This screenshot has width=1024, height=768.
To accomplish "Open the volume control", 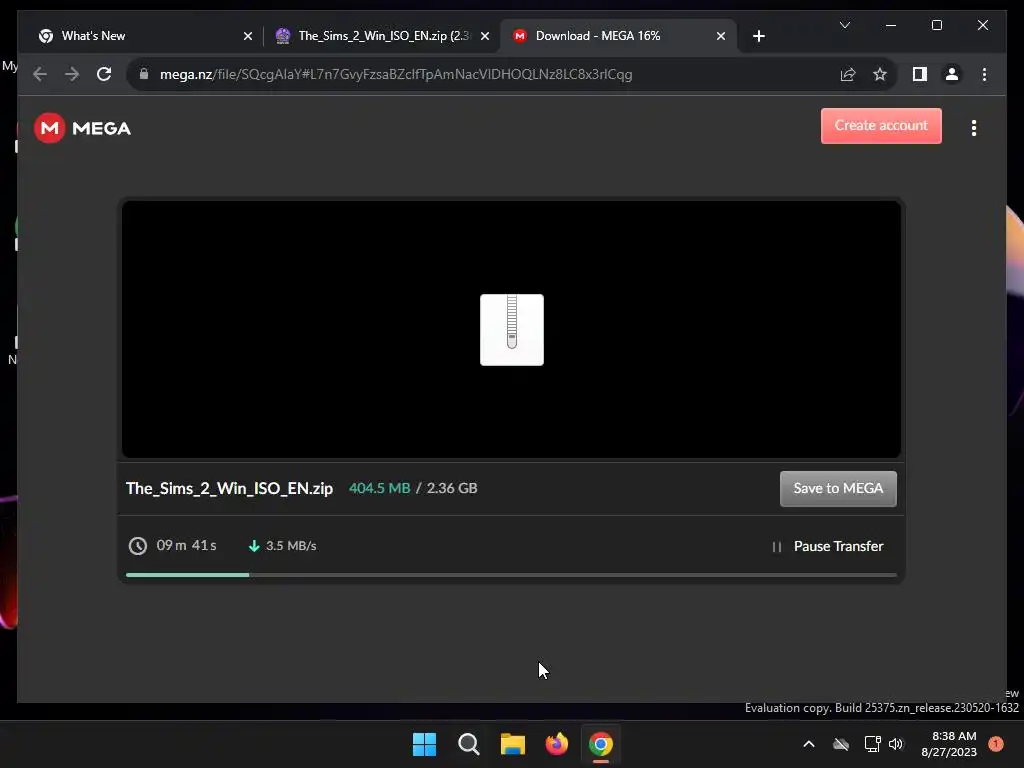I will point(896,744).
